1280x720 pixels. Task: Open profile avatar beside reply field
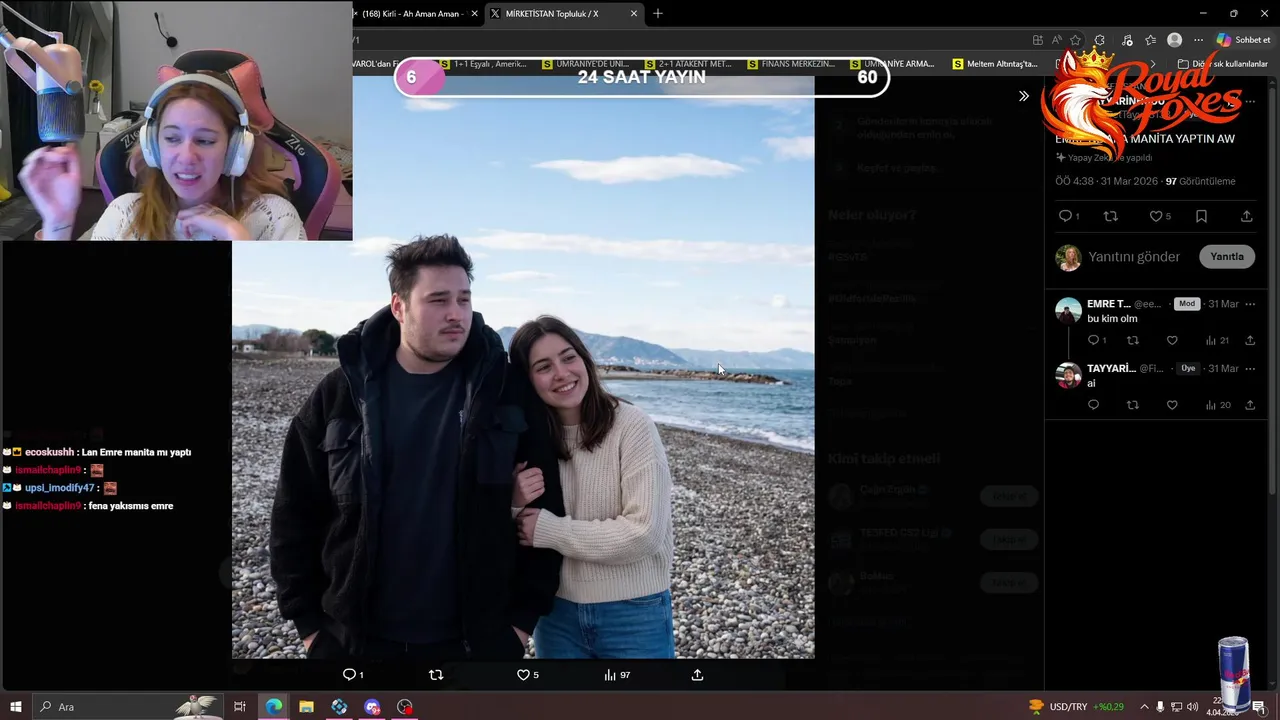pos(1068,257)
